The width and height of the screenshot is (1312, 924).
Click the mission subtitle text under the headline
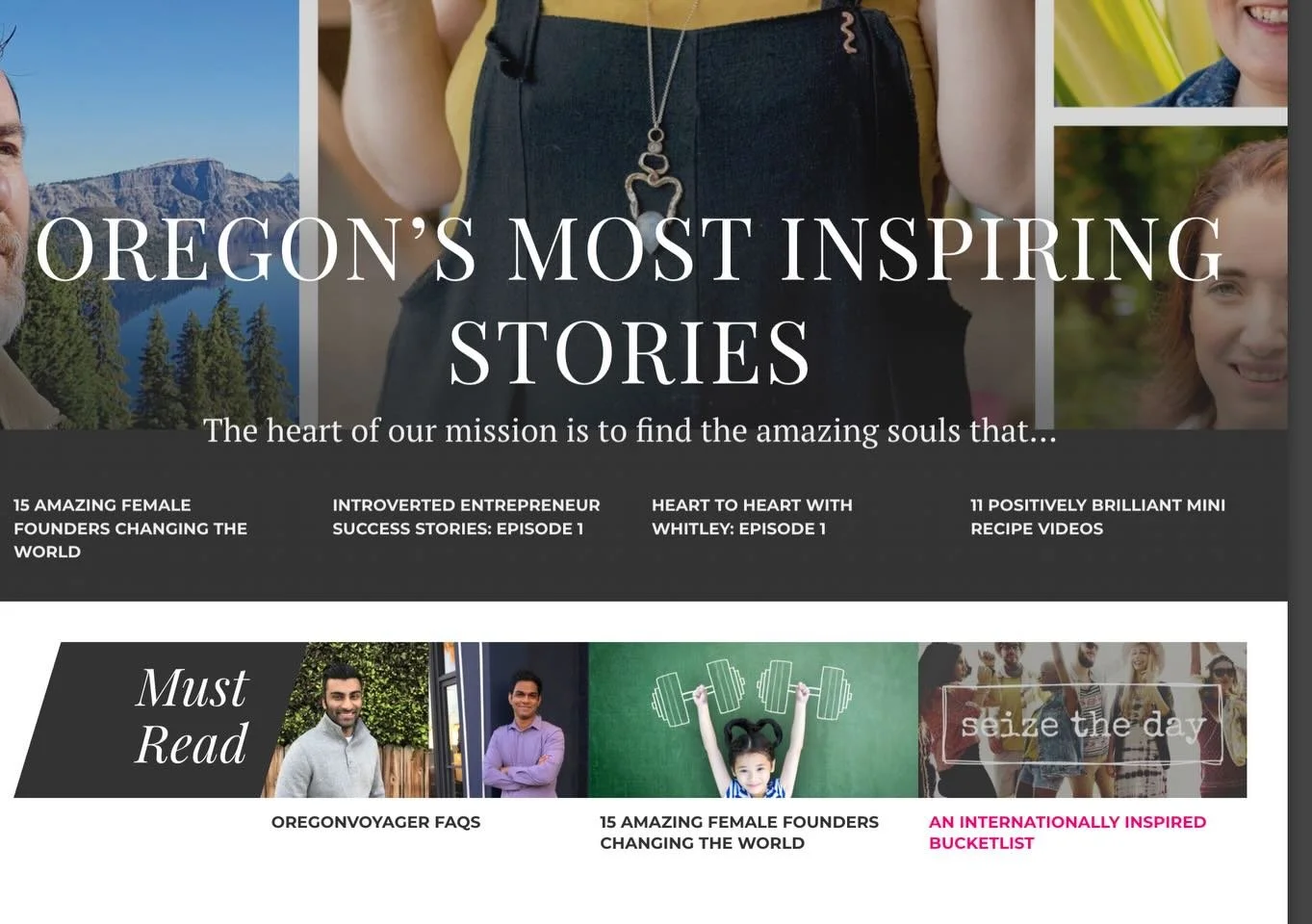tap(630, 430)
